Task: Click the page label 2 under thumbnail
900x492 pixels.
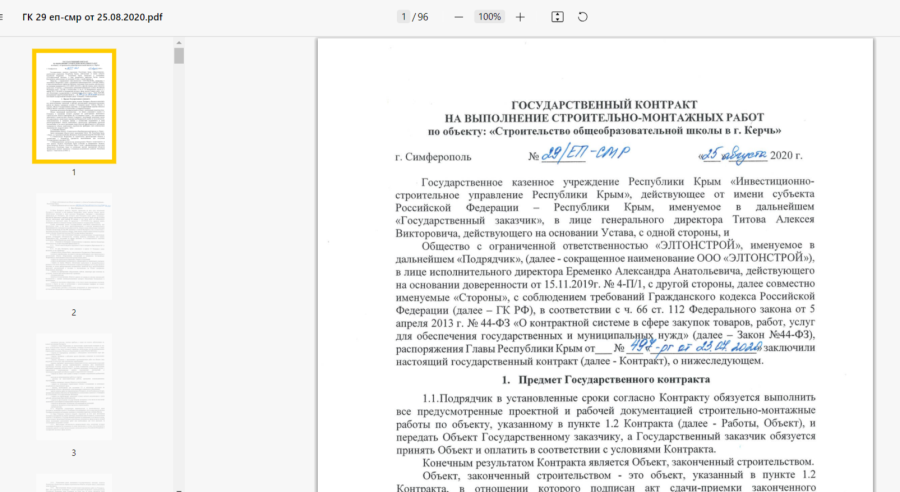Action: 73,313
